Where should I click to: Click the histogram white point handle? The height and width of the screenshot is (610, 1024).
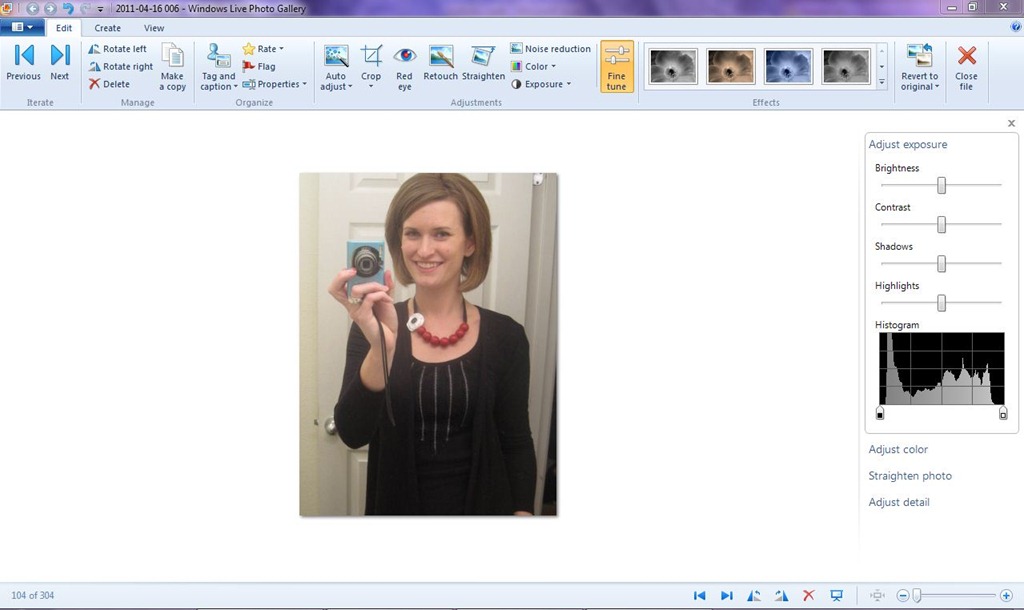1003,413
